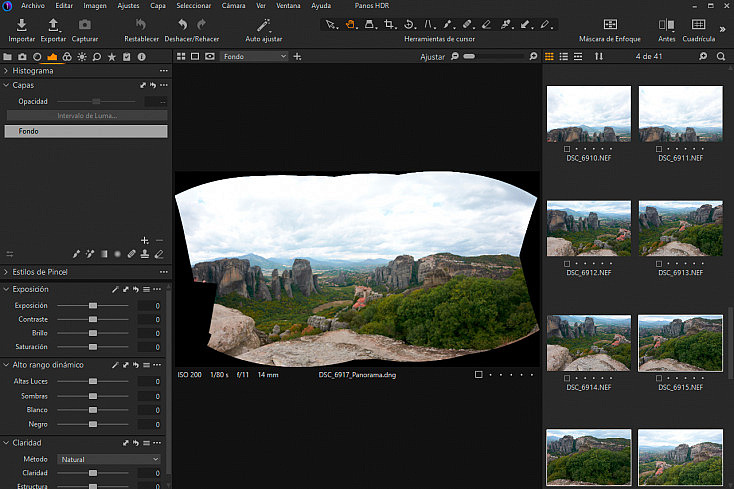This screenshot has height=489, width=734.
Task: Click Exposición auto-adjust wand icon
Action: point(115,289)
